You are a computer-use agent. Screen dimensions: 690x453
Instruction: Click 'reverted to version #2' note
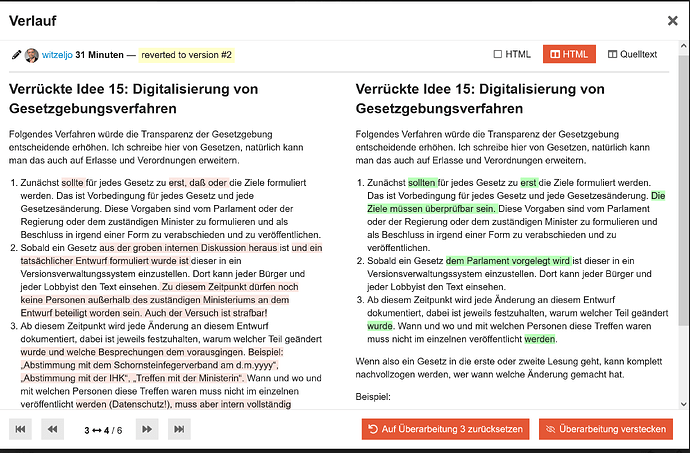(x=187, y=55)
